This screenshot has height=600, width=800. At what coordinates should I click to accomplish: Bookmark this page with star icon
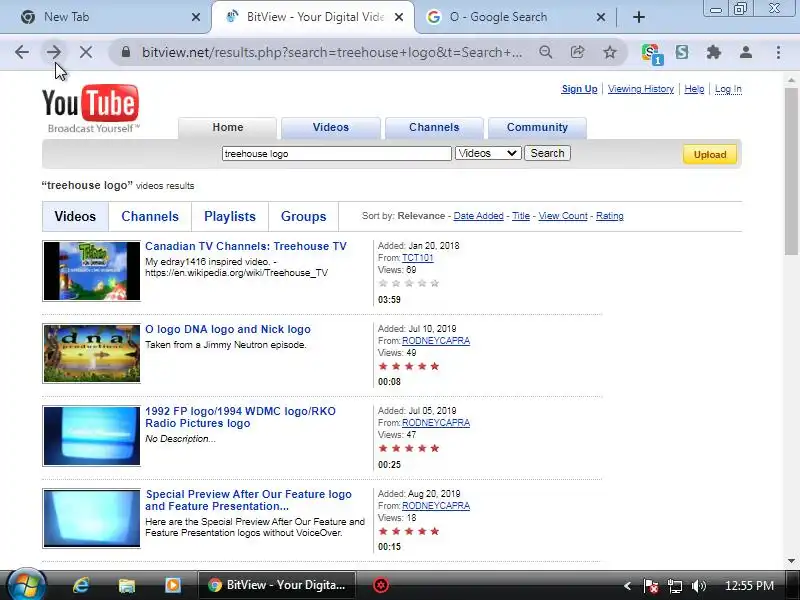click(610, 52)
